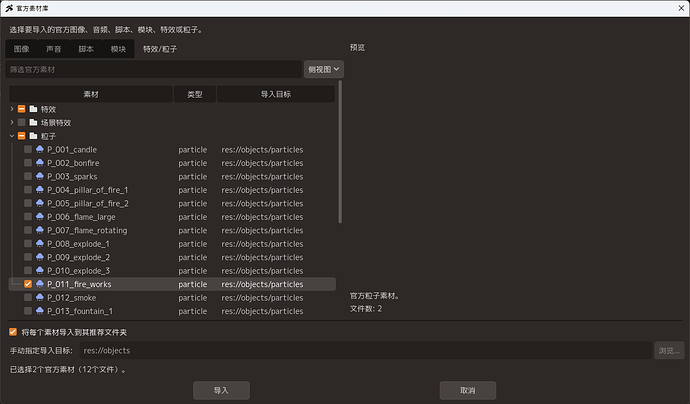Click the asset list vertical scrollbar
The height and width of the screenshot is (404, 690).
340,152
